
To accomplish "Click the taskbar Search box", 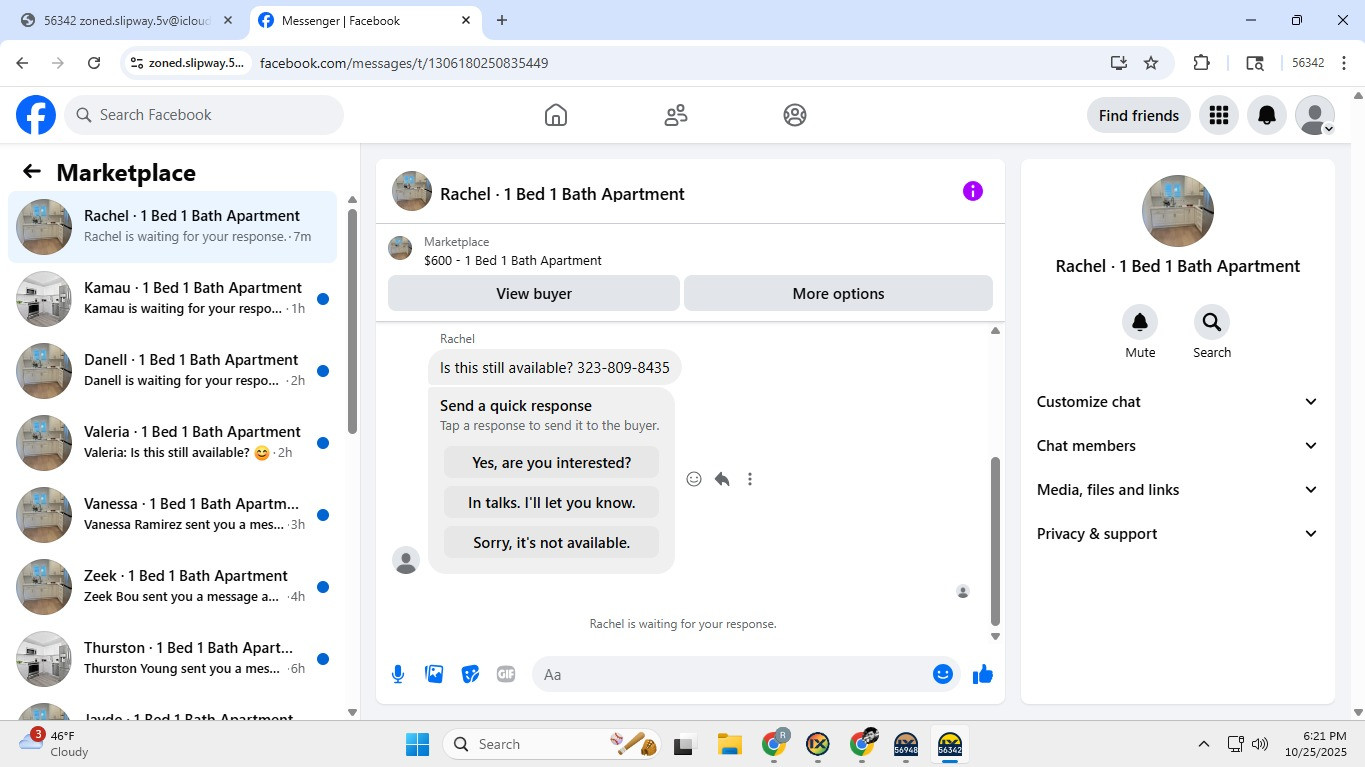I will click(x=552, y=744).
